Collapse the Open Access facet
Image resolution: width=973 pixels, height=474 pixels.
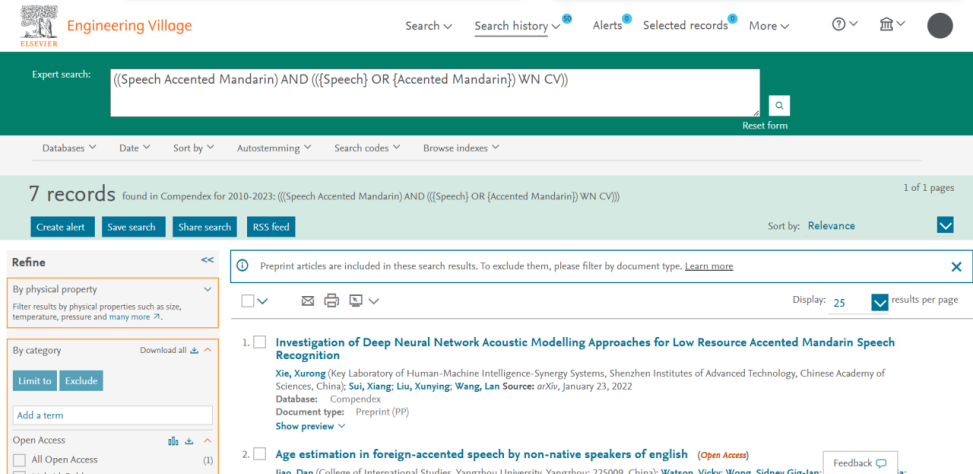(x=208, y=440)
